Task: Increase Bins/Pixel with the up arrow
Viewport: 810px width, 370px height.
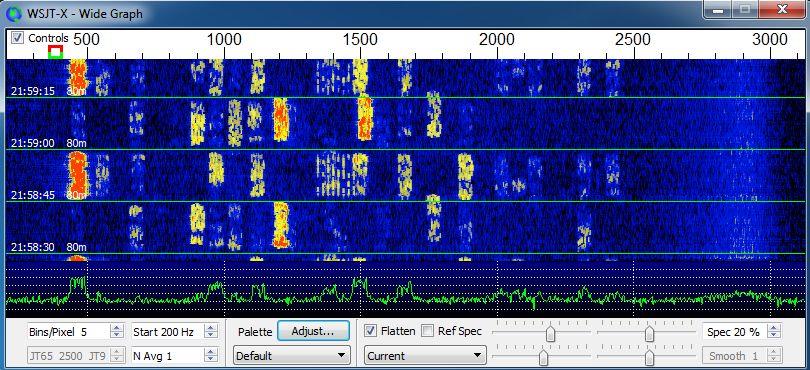Action: coord(118,328)
